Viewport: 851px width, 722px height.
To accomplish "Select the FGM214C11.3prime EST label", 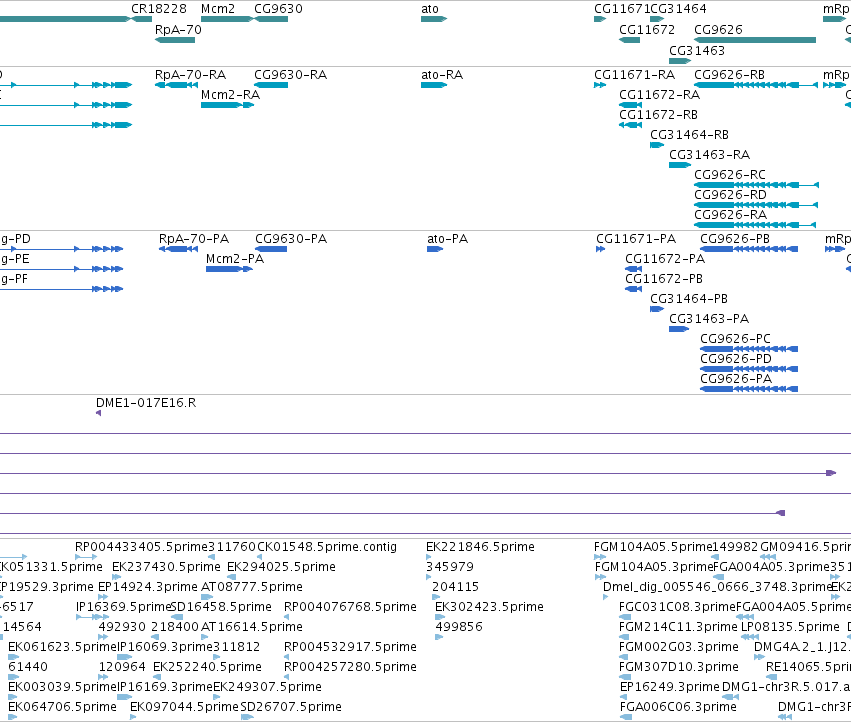I will 678,626.
